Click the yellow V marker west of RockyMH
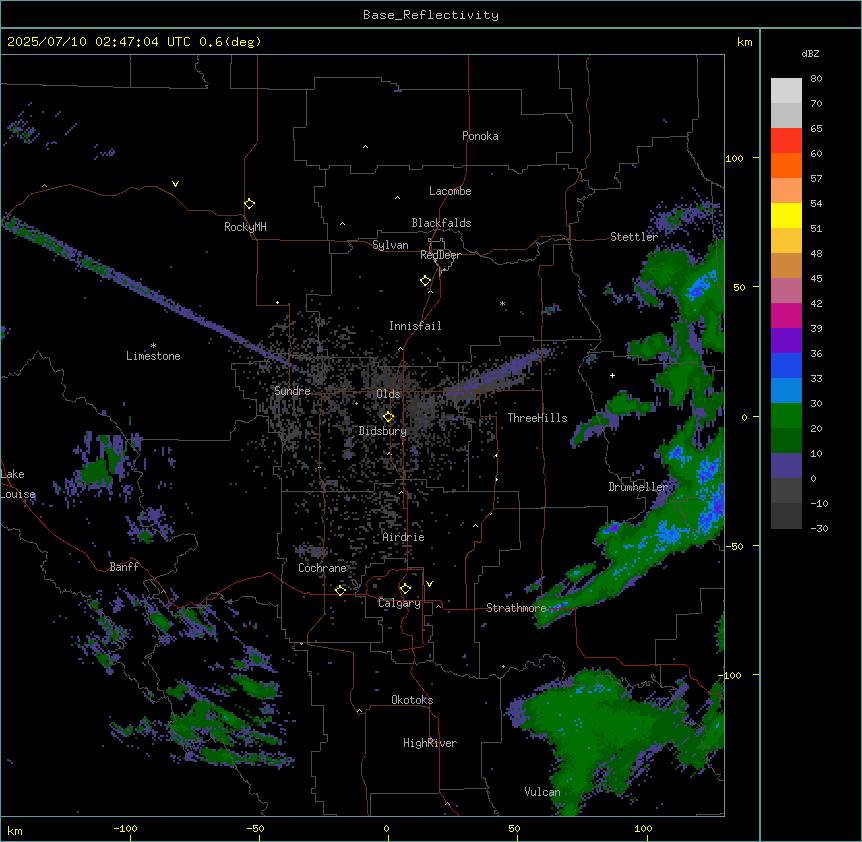This screenshot has height=842, width=862. coord(175,184)
